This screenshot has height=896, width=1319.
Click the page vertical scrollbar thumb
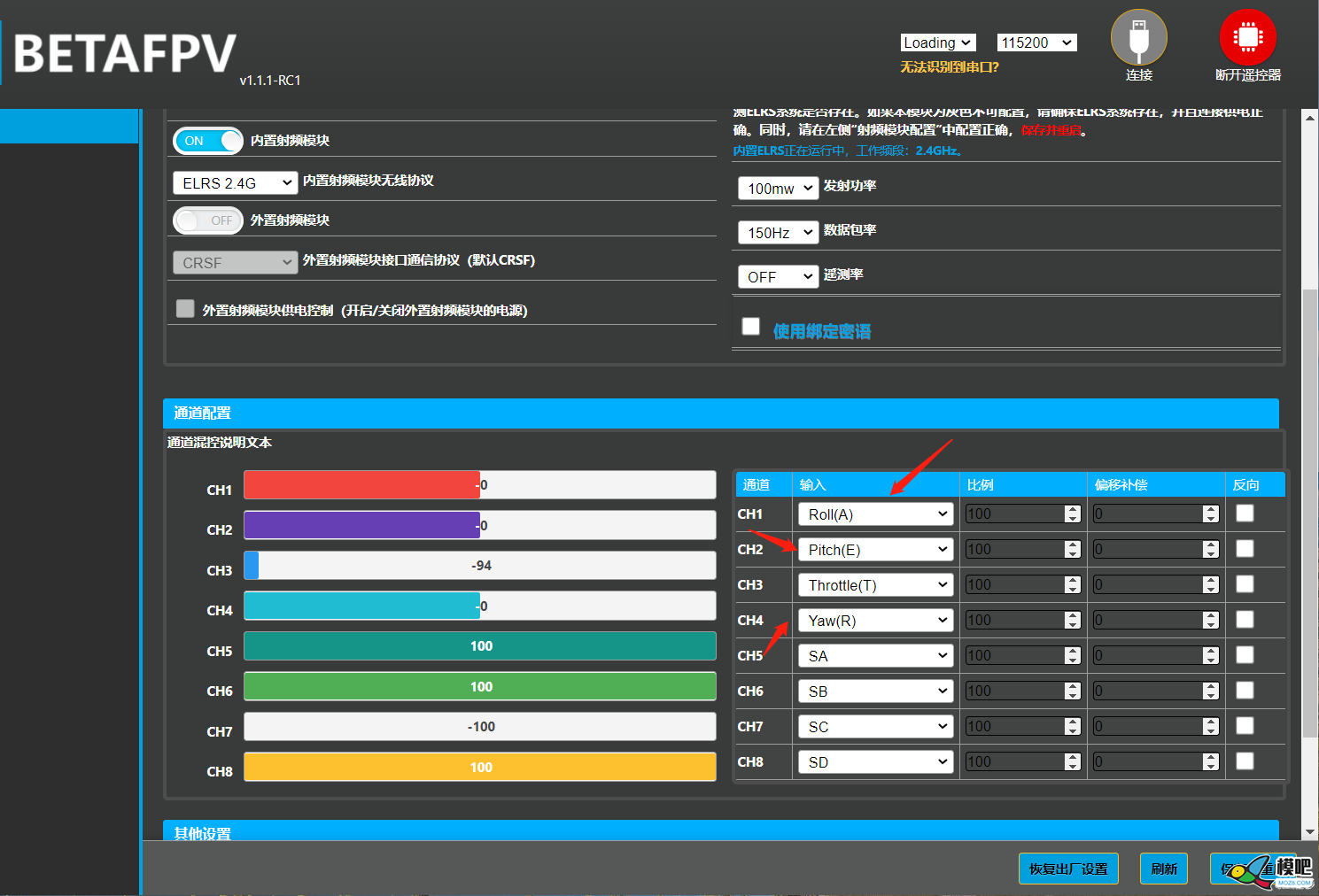pyautogui.click(x=1309, y=514)
